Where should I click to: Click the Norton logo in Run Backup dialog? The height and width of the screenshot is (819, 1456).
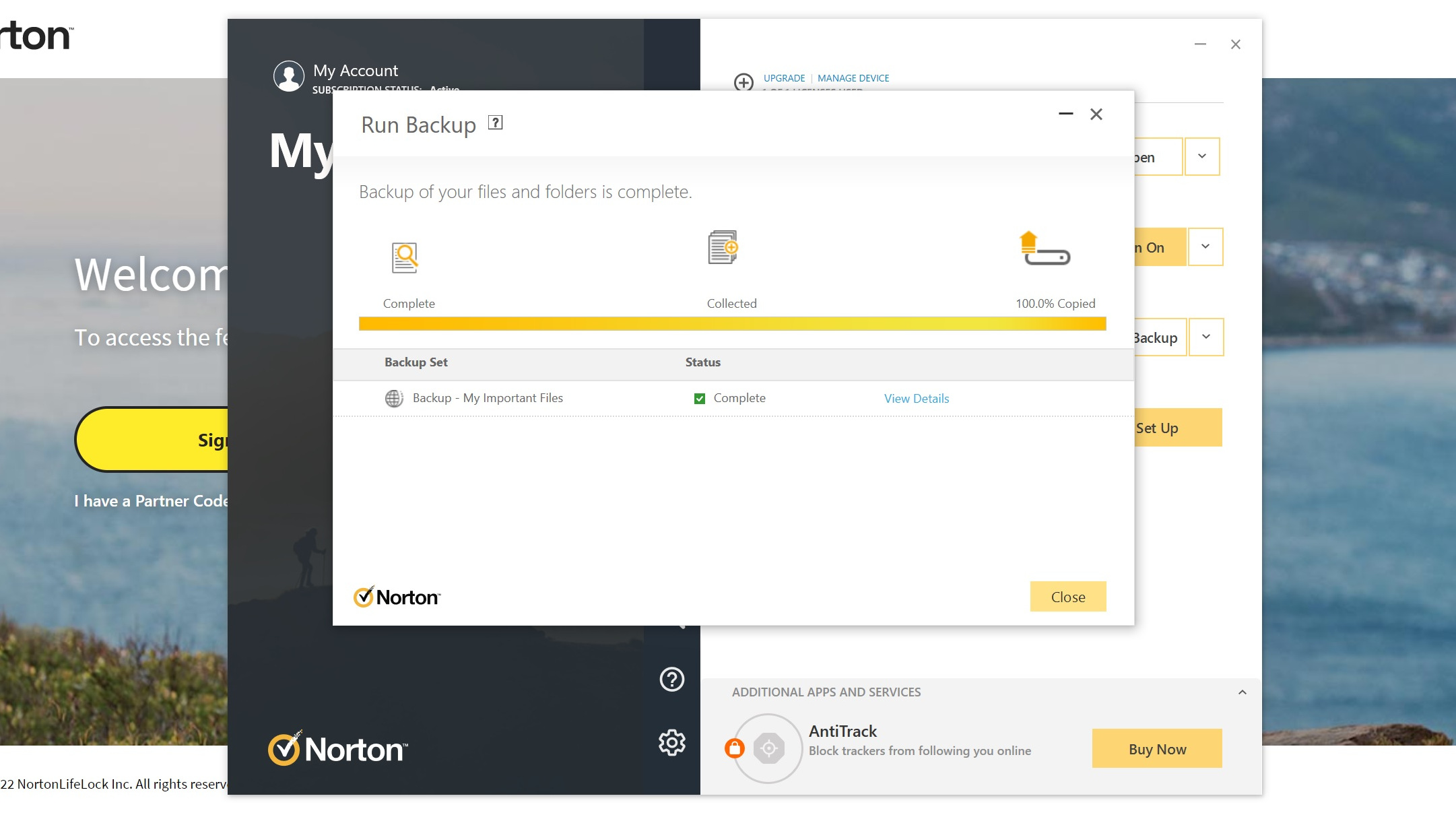[397, 597]
